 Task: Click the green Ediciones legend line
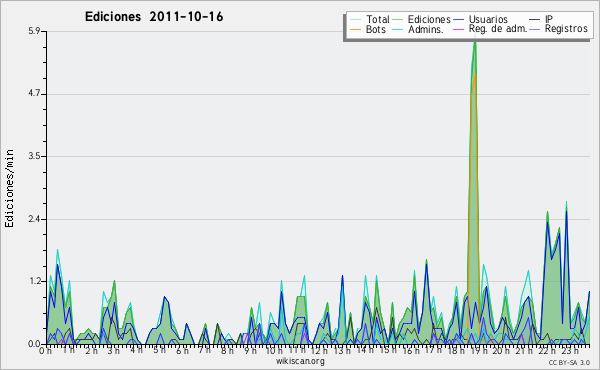(x=398, y=20)
